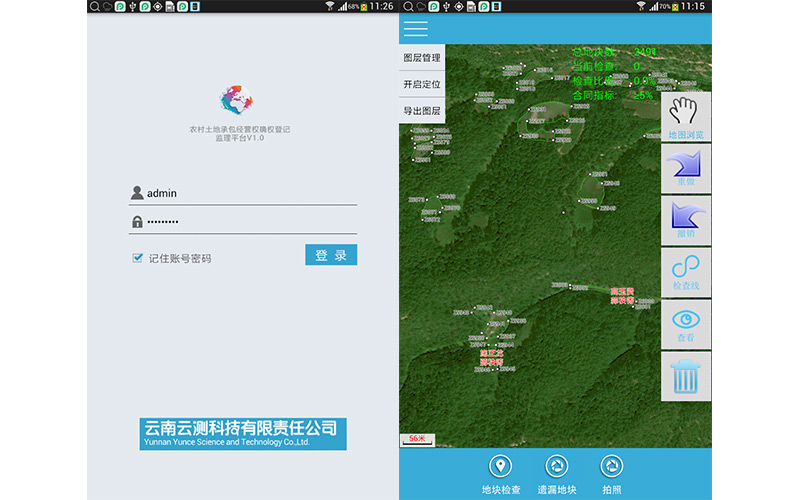The image size is (800, 500).
Task: Click the colorful globe app logo
Action: tap(236, 100)
